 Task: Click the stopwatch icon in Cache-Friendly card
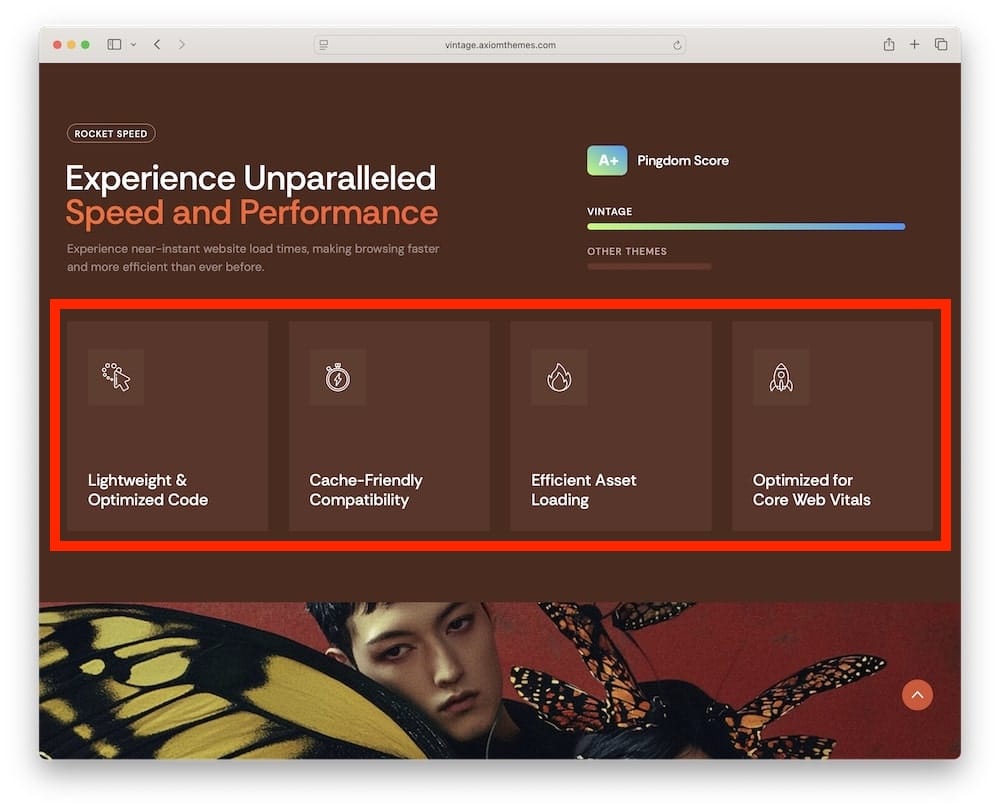coord(338,377)
